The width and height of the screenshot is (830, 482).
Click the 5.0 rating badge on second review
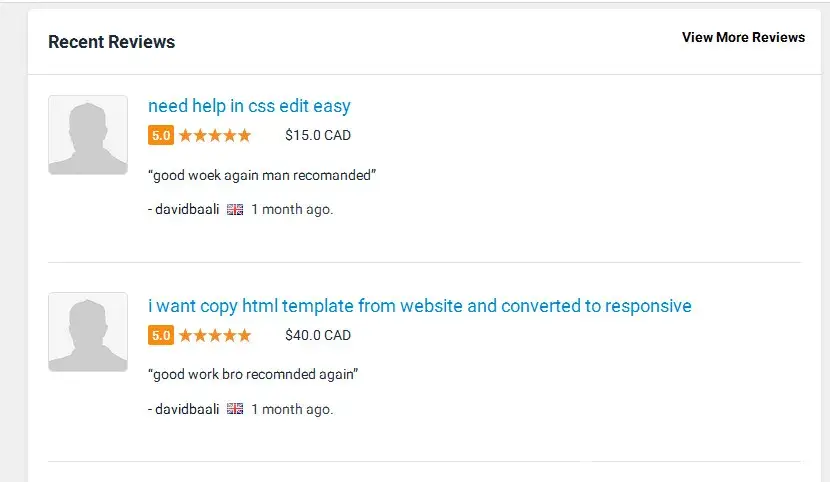click(x=161, y=335)
